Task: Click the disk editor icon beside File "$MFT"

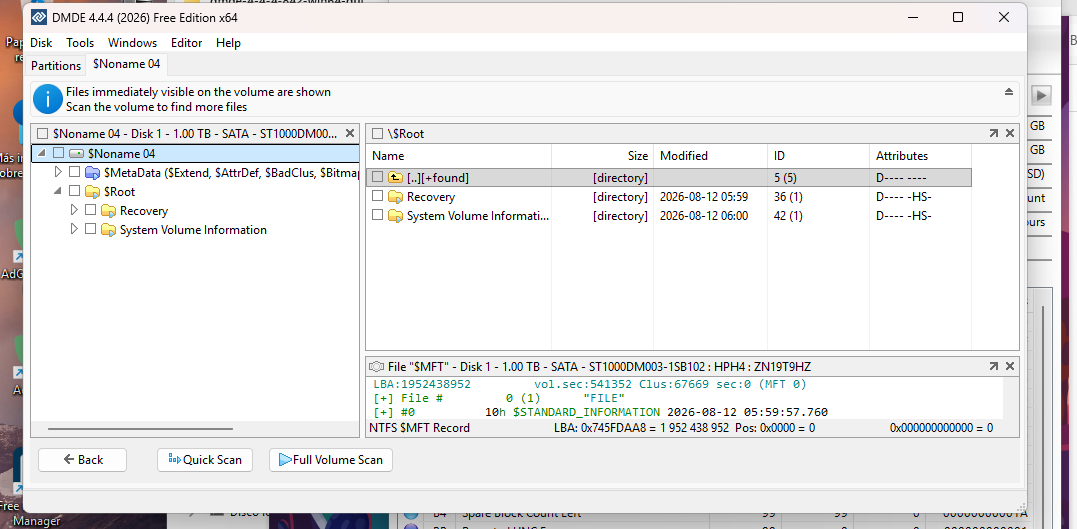Action: pyautogui.click(x=376, y=367)
